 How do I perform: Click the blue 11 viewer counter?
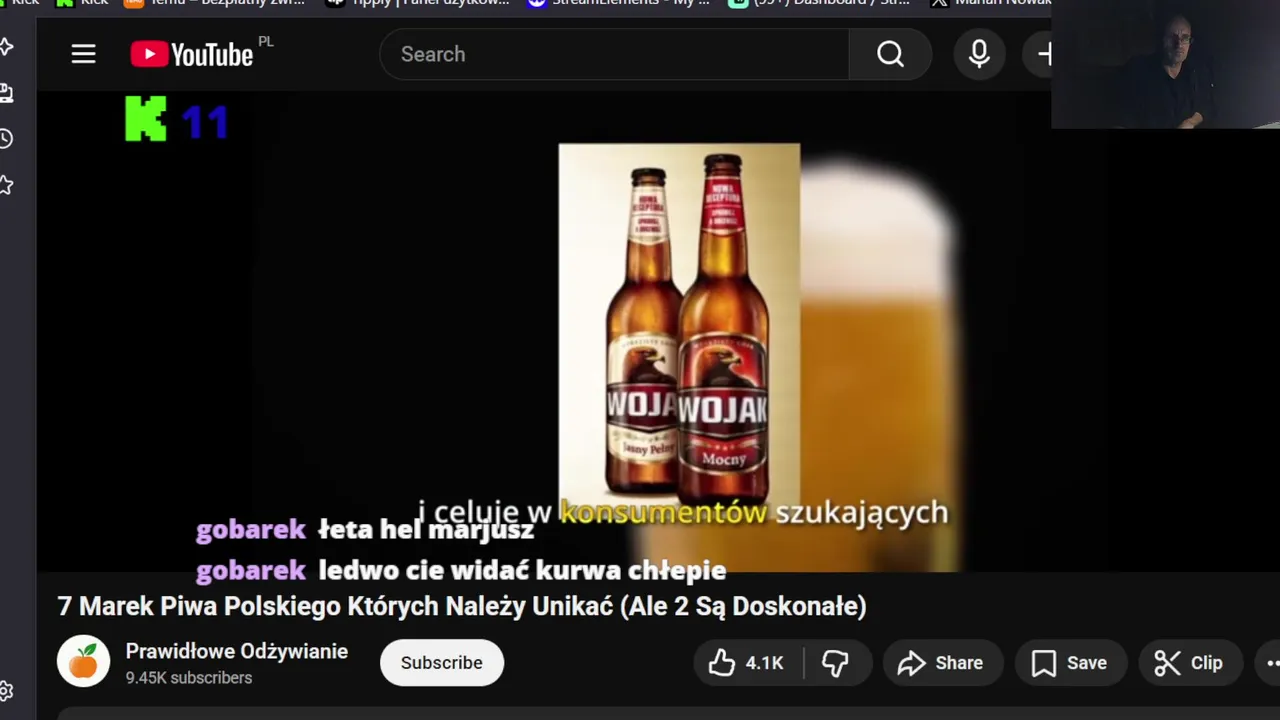205,122
